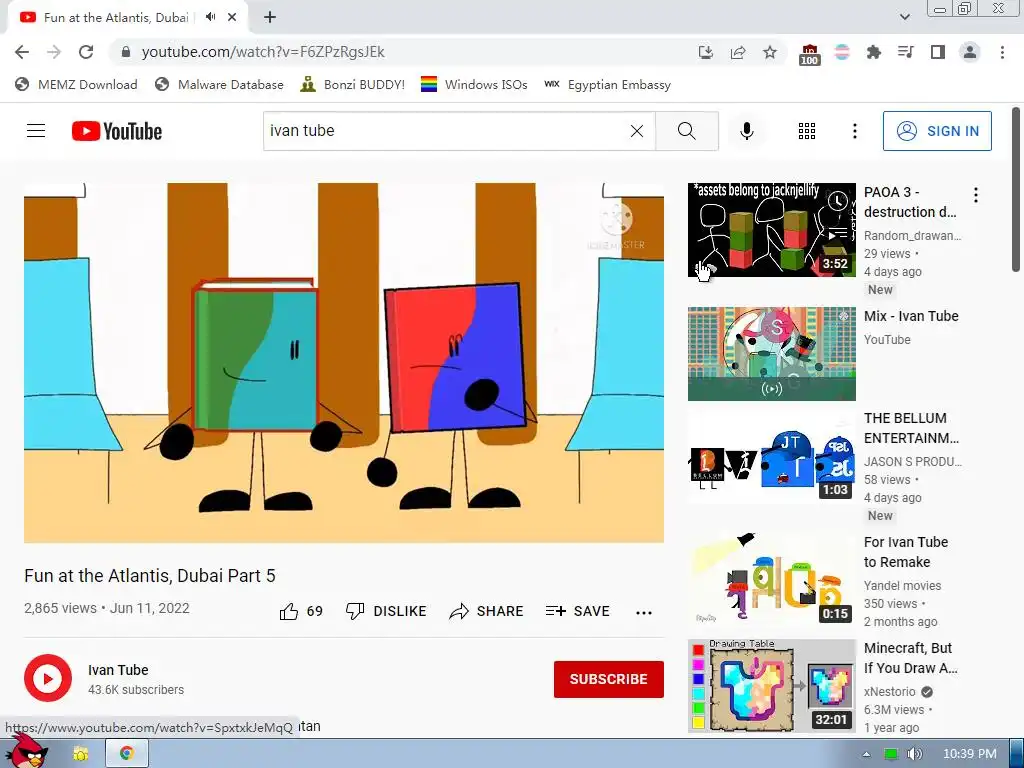Viewport: 1024px width, 768px height.
Task: Open volume control in system tray
Action: tap(914, 754)
